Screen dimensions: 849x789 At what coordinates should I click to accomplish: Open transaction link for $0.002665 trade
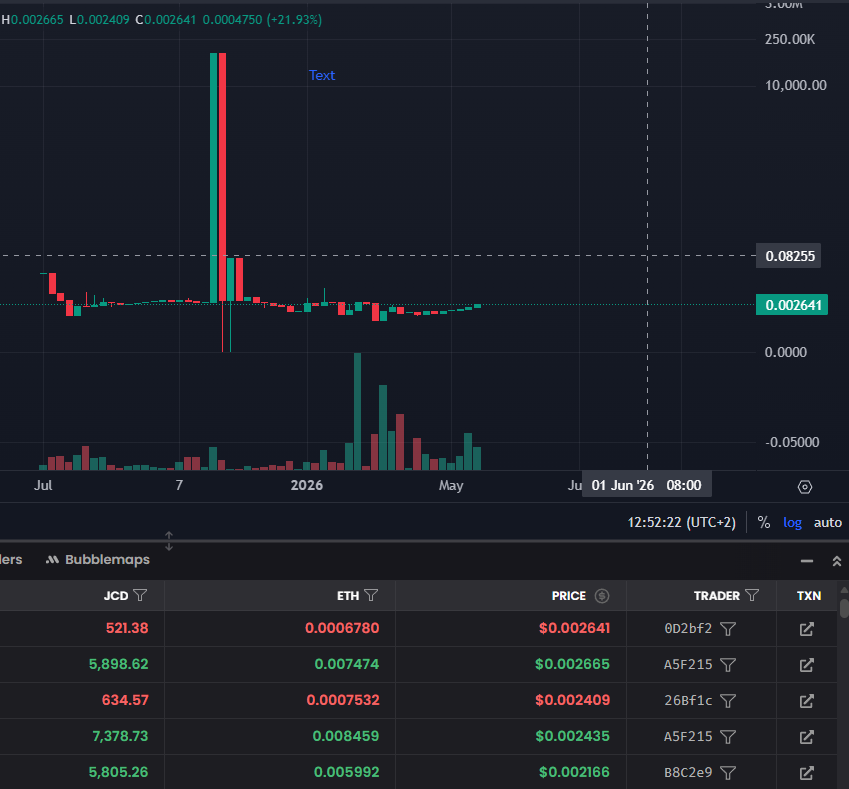[x=807, y=664]
